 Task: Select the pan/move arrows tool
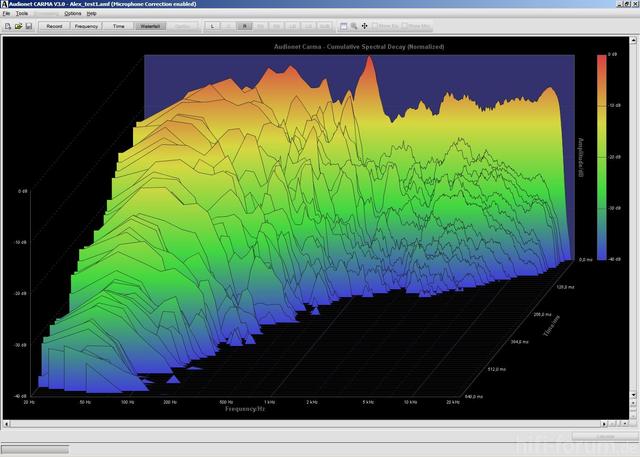[366, 25]
